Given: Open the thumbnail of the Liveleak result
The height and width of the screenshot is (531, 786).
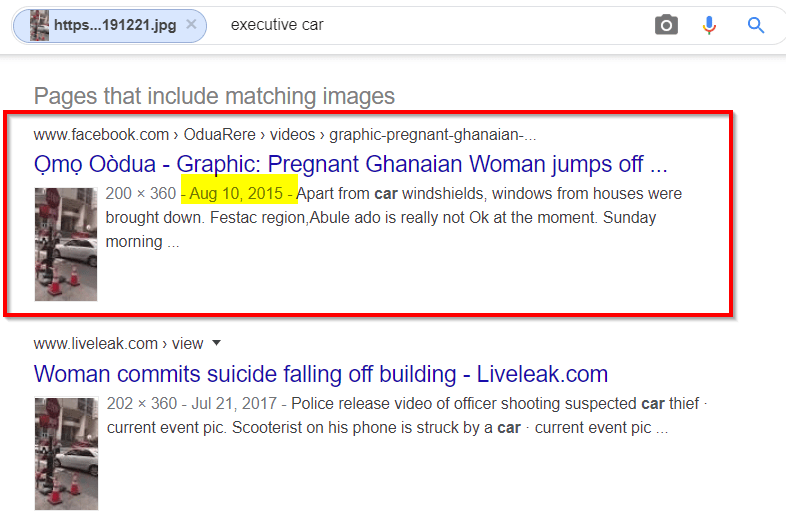Looking at the screenshot, I should coord(66,454).
